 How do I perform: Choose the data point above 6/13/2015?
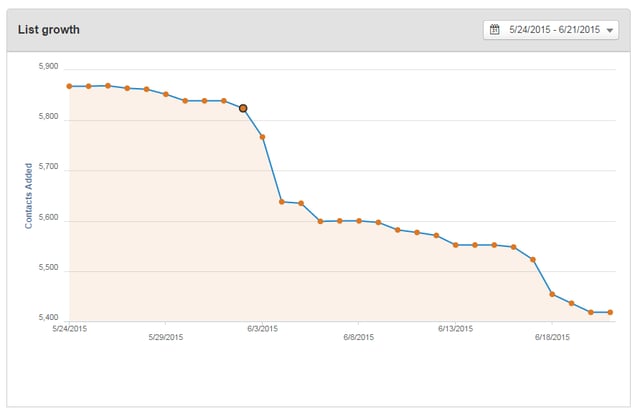(x=455, y=244)
